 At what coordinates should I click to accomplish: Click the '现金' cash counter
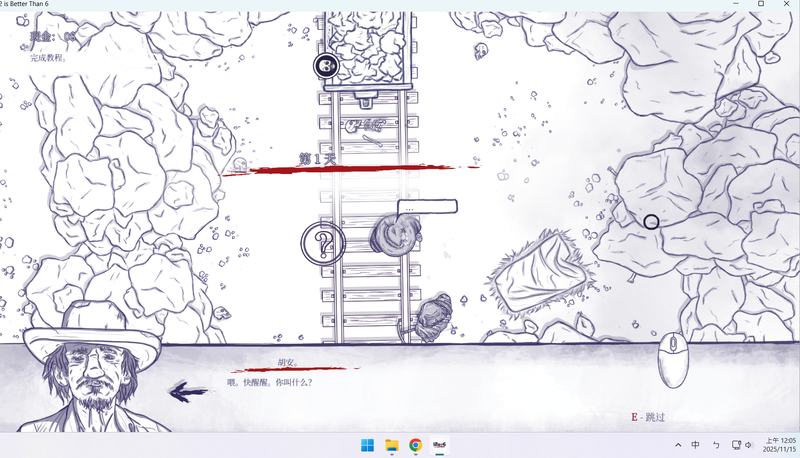(x=53, y=36)
